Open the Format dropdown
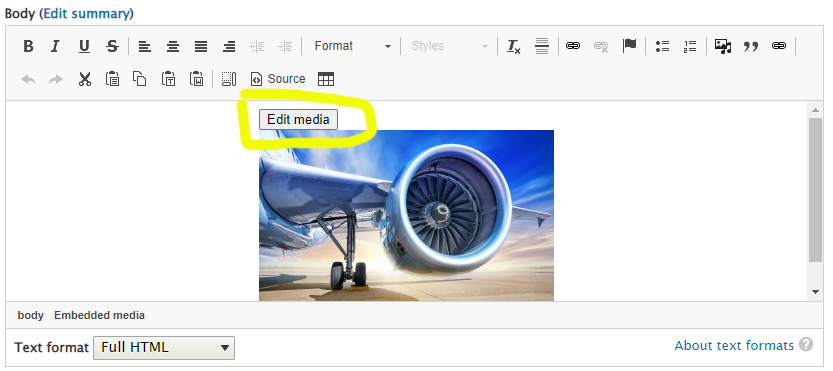This screenshot has width=833, height=371. click(352, 46)
